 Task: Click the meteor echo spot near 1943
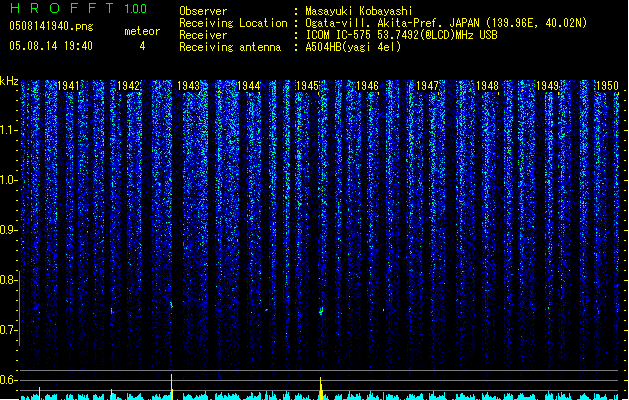pos(171,305)
